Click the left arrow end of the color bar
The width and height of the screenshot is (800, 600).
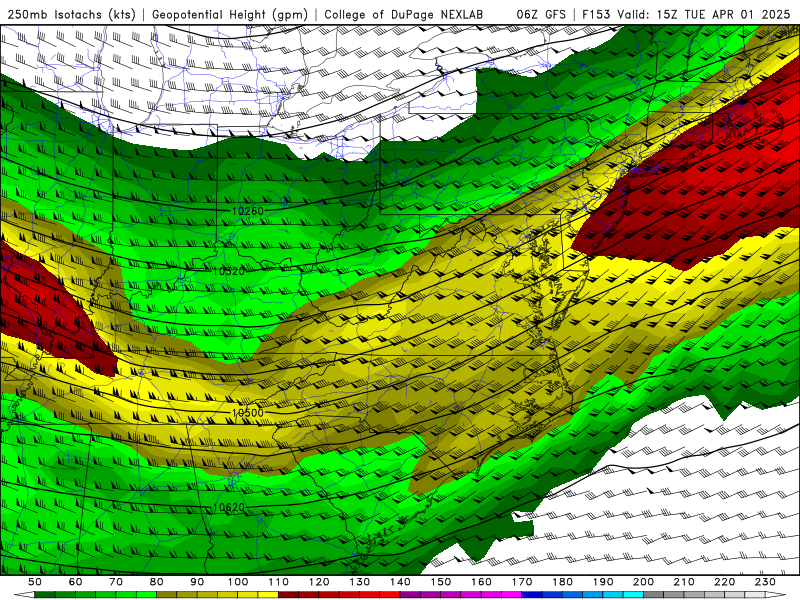tap(24, 595)
